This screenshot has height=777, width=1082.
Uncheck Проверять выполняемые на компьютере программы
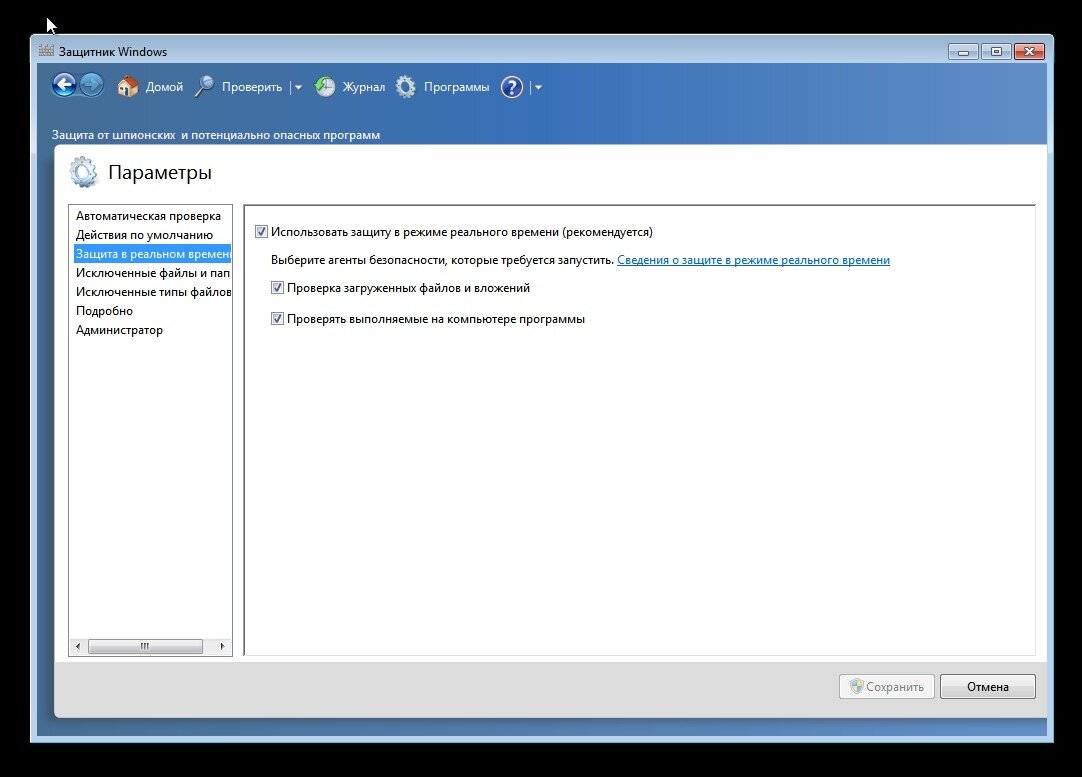click(x=277, y=319)
